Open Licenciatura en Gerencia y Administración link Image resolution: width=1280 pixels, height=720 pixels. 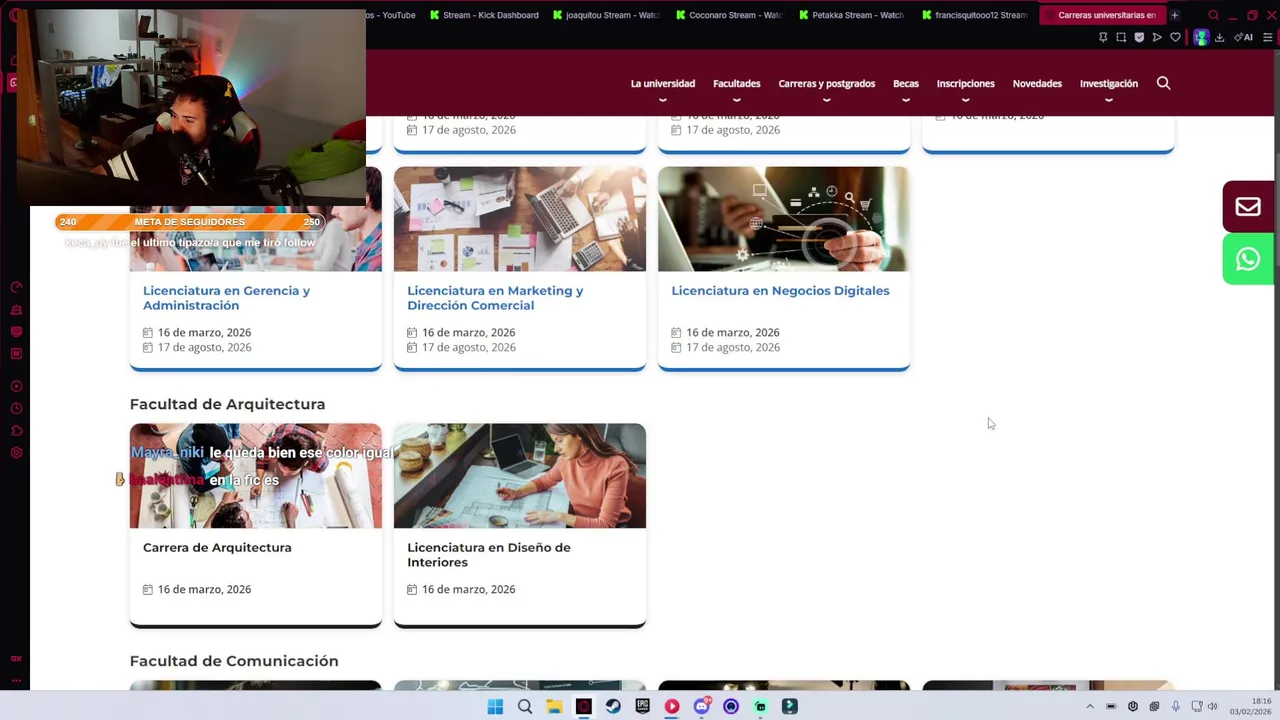tap(226, 298)
